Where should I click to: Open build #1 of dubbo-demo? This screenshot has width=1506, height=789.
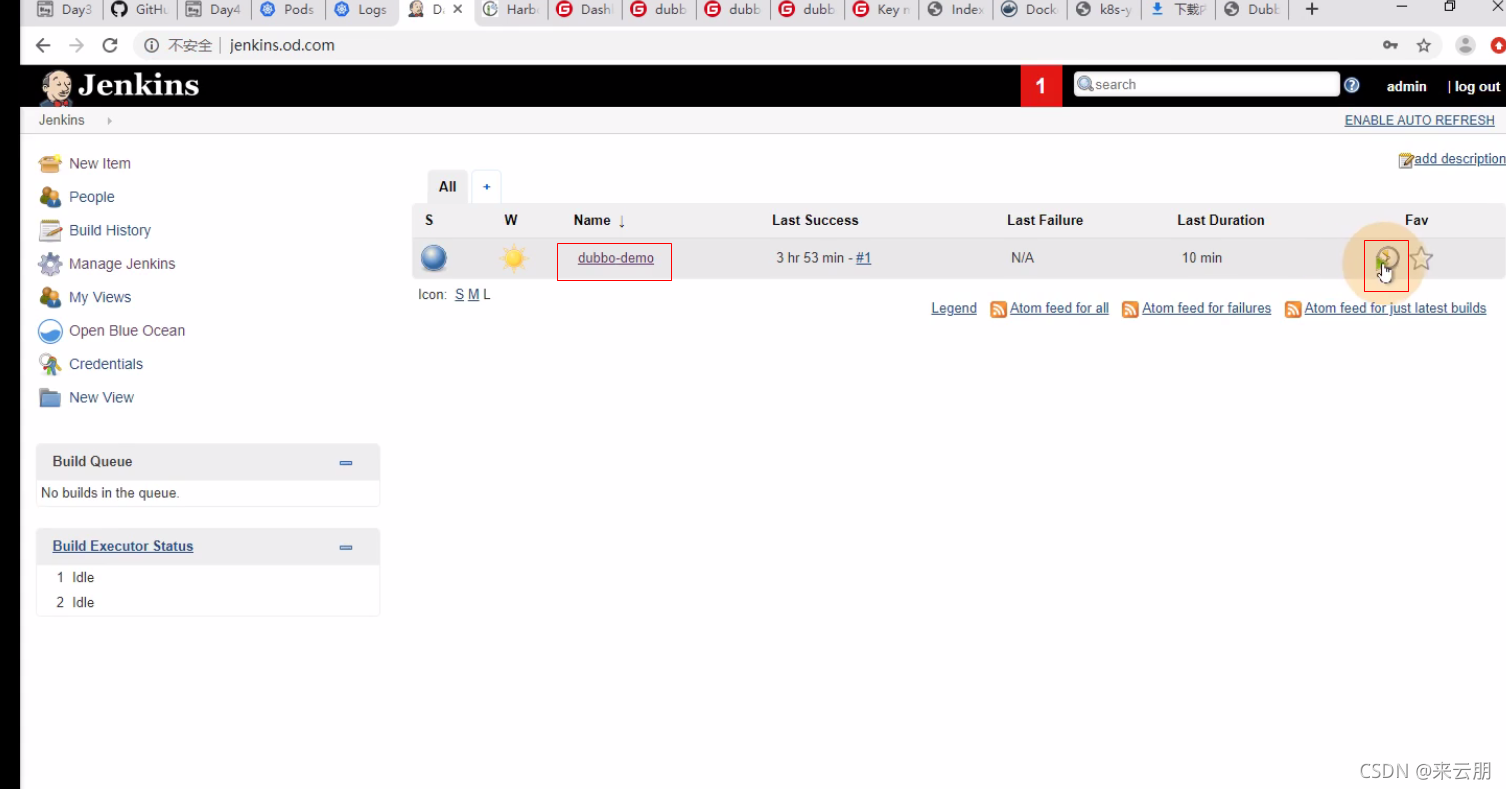[864, 258]
